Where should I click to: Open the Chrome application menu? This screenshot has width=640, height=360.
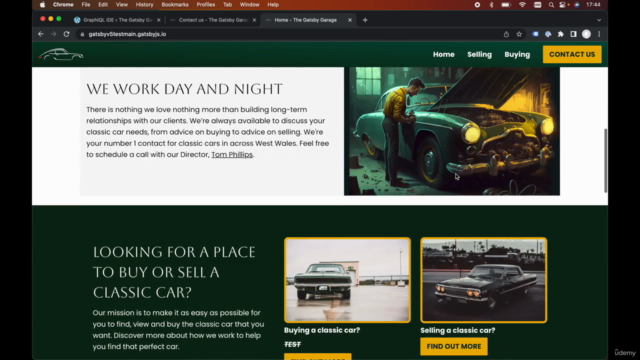(x=63, y=5)
